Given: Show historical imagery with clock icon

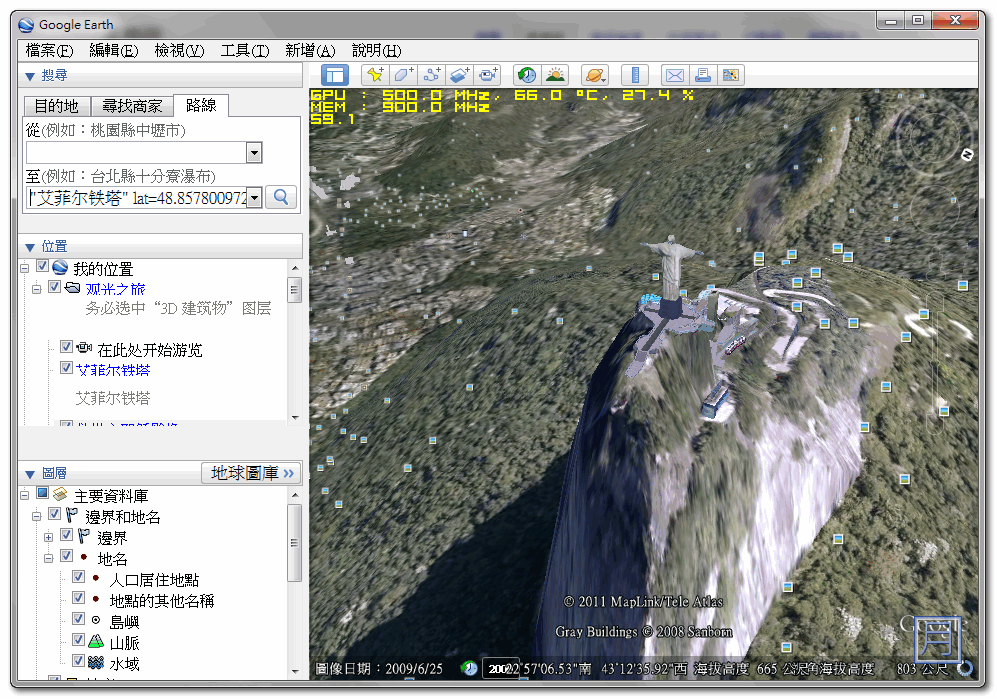Looking at the screenshot, I should 526,75.
